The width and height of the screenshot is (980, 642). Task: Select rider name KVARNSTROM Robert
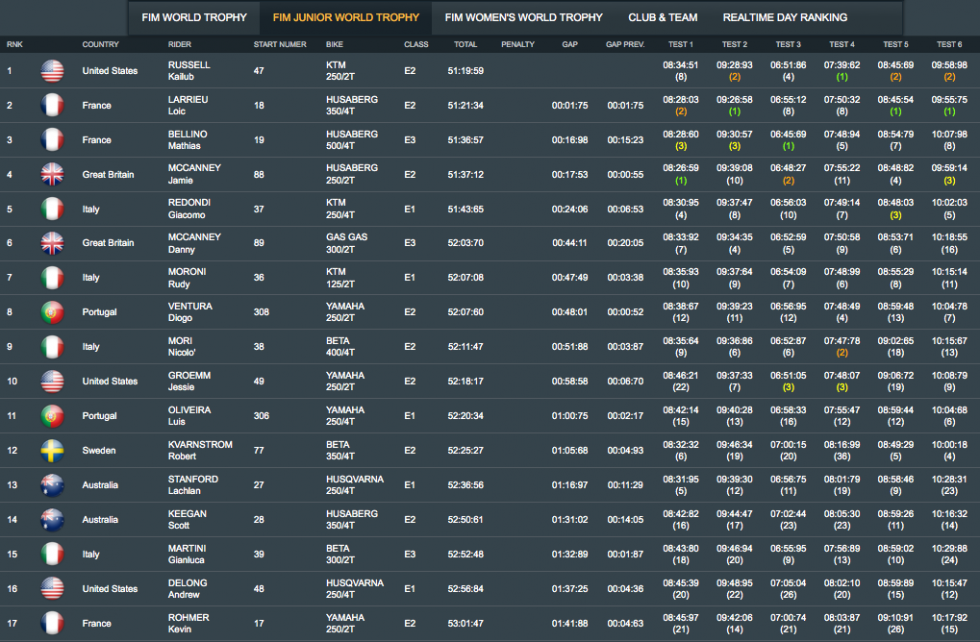tap(200, 450)
